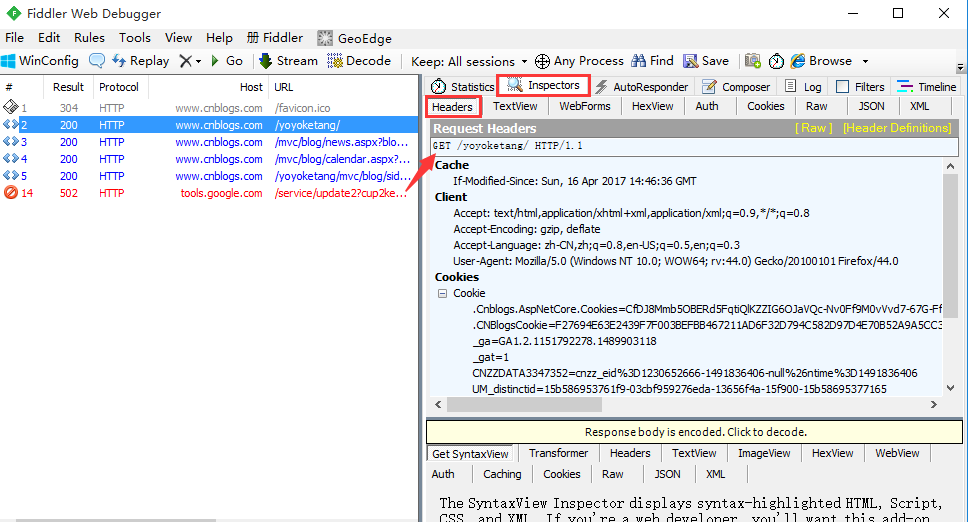Open the Rules menu
968x522 pixels.
click(x=90, y=38)
